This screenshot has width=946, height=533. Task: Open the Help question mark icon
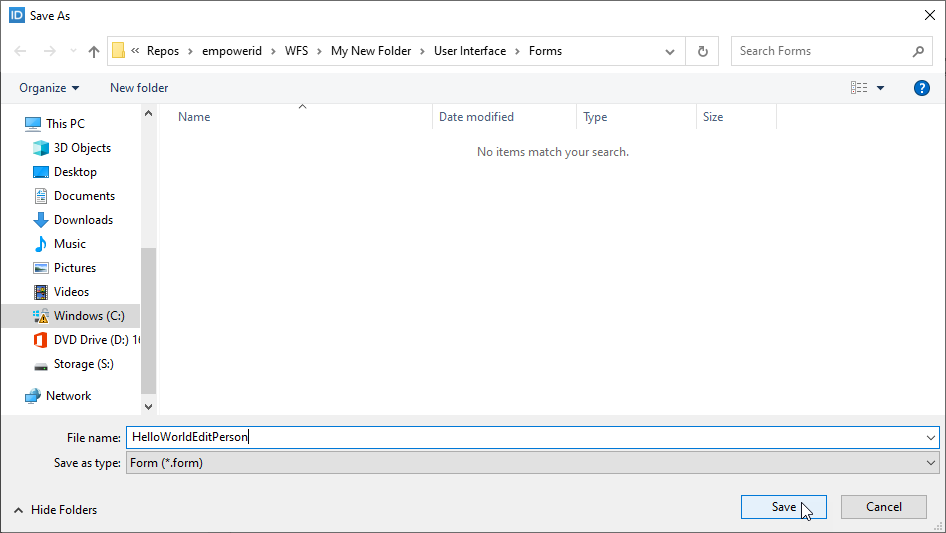coord(922,88)
